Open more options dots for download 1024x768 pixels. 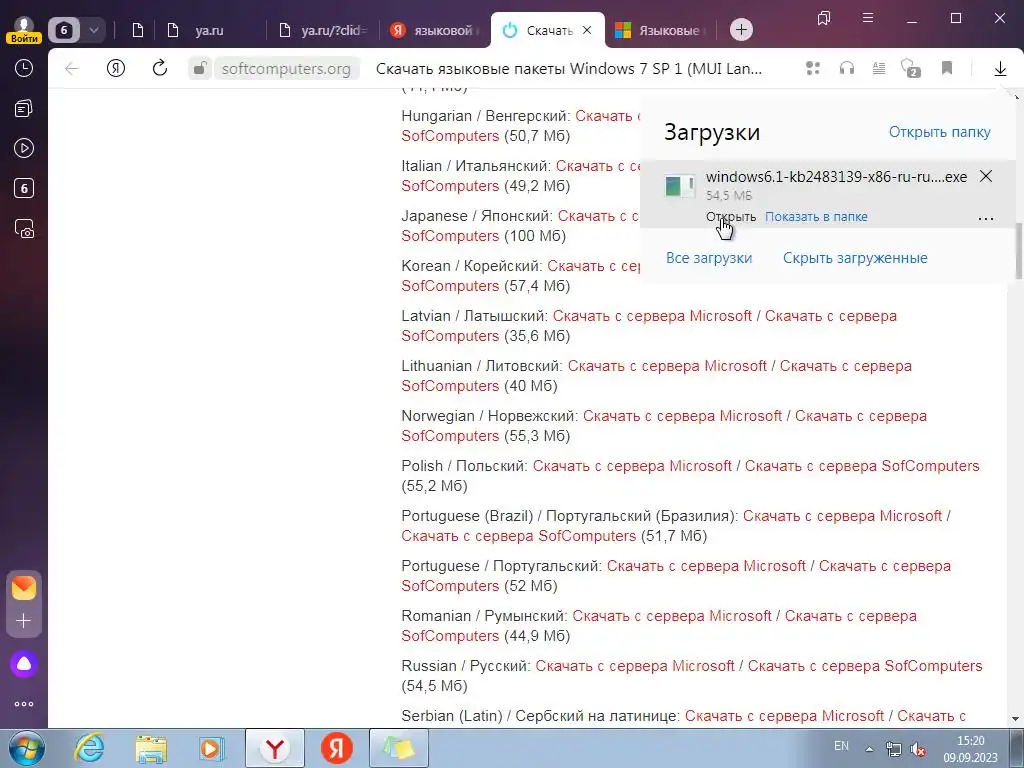point(986,219)
